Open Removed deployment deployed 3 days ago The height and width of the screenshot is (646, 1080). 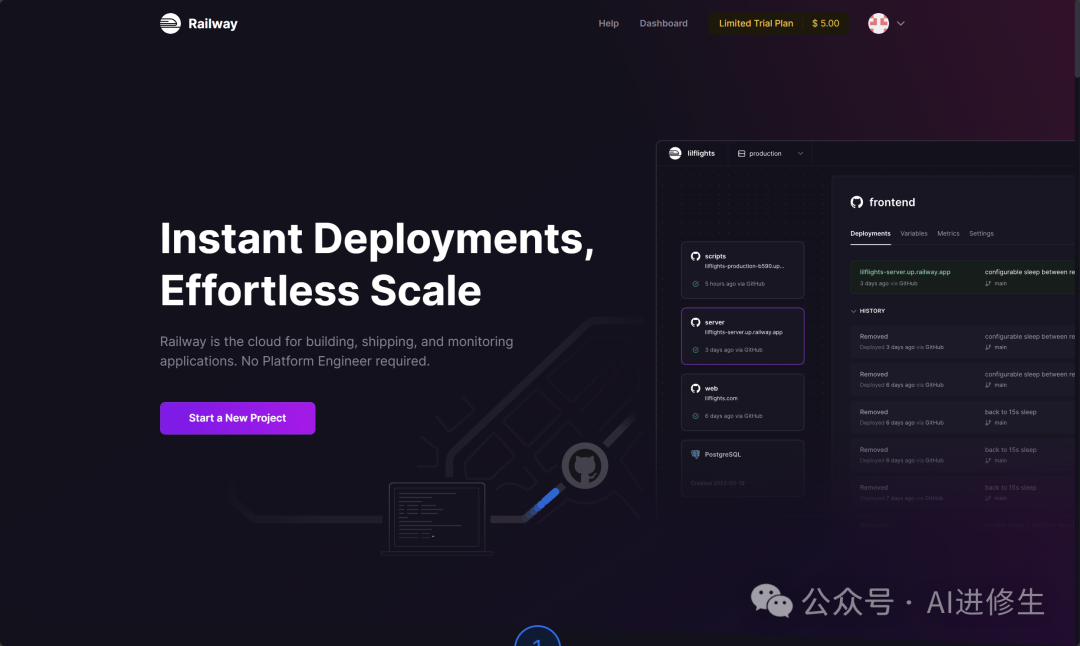tap(962, 342)
